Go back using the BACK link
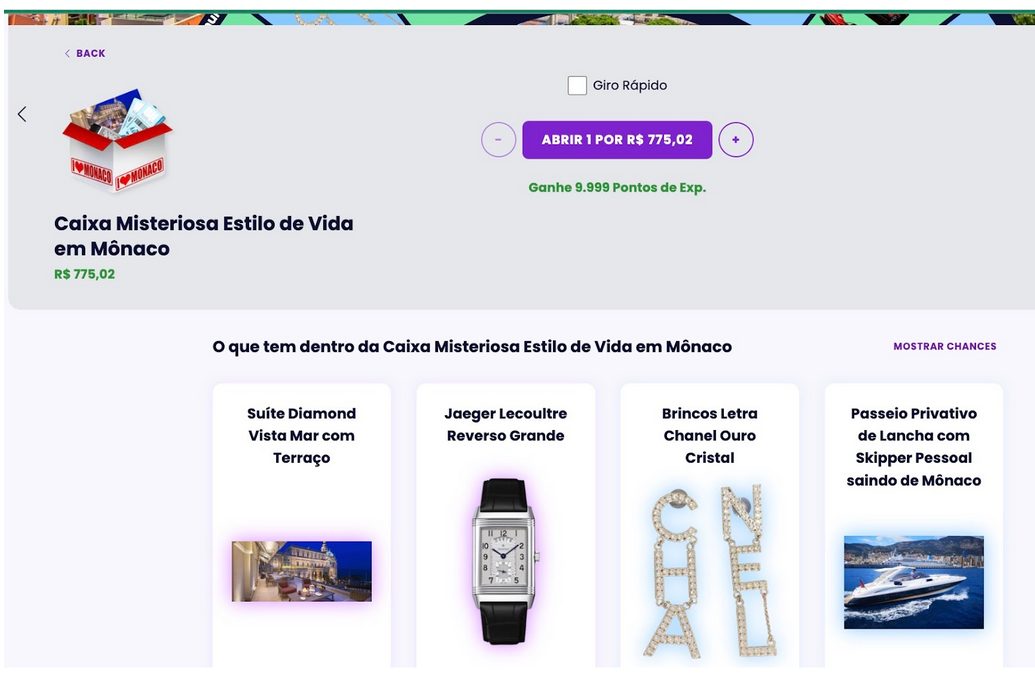Image resolution: width=1035 pixels, height=673 pixels. pyautogui.click(x=85, y=53)
